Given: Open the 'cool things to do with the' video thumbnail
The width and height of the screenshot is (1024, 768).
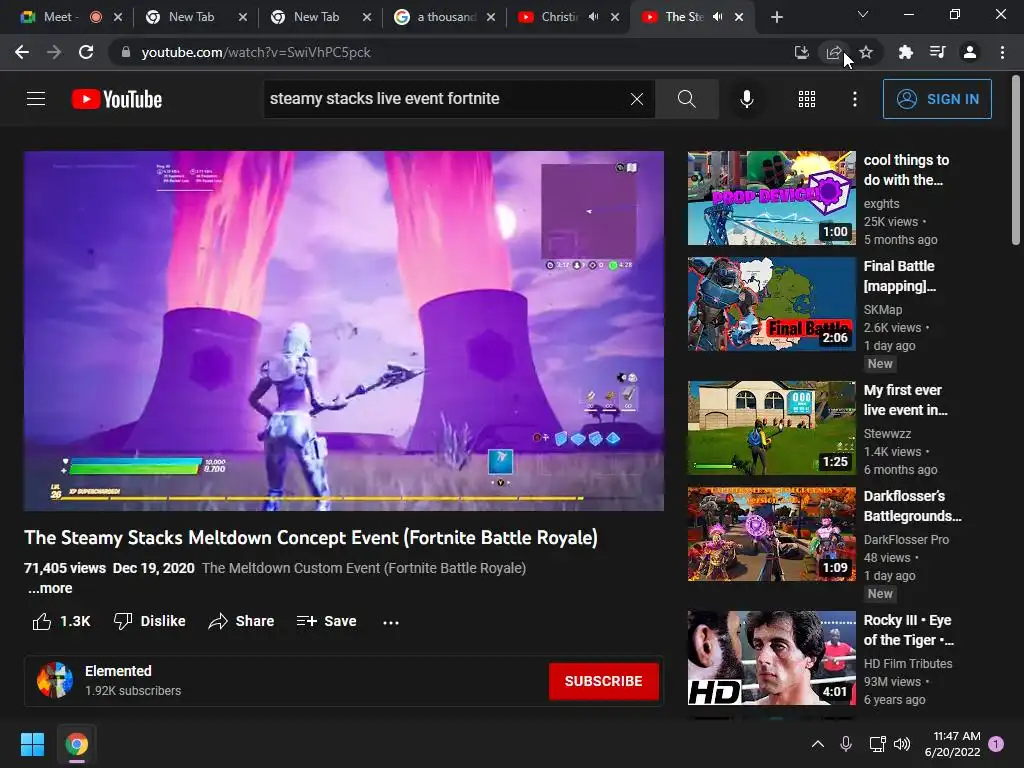Looking at the screenshot, I should (771, 198).
